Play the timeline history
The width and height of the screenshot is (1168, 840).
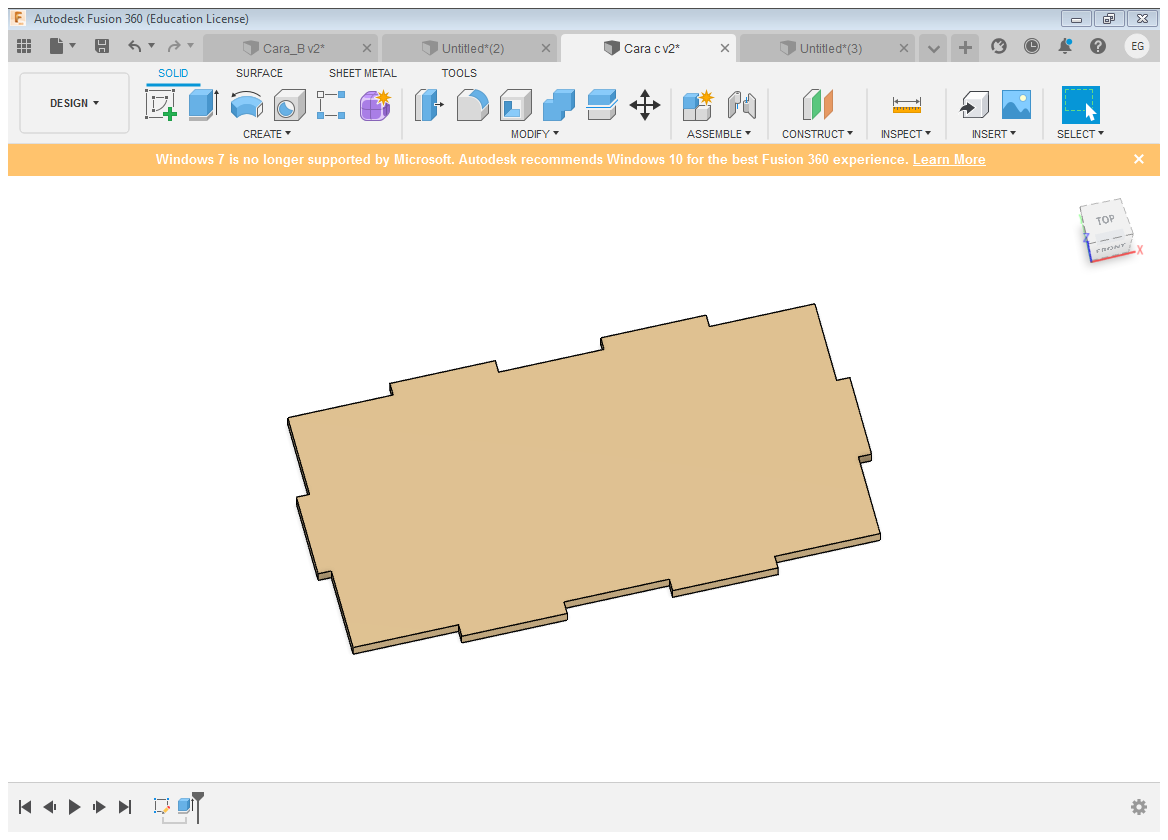click(x=74, y=806)
